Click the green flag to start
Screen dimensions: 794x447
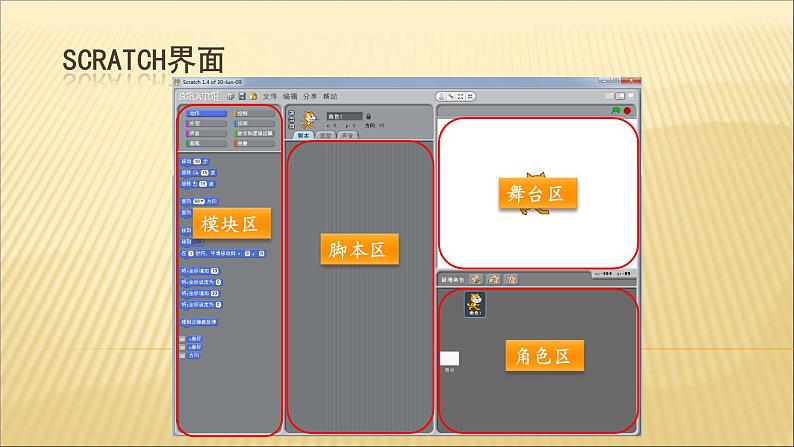[x=616, y=110]
